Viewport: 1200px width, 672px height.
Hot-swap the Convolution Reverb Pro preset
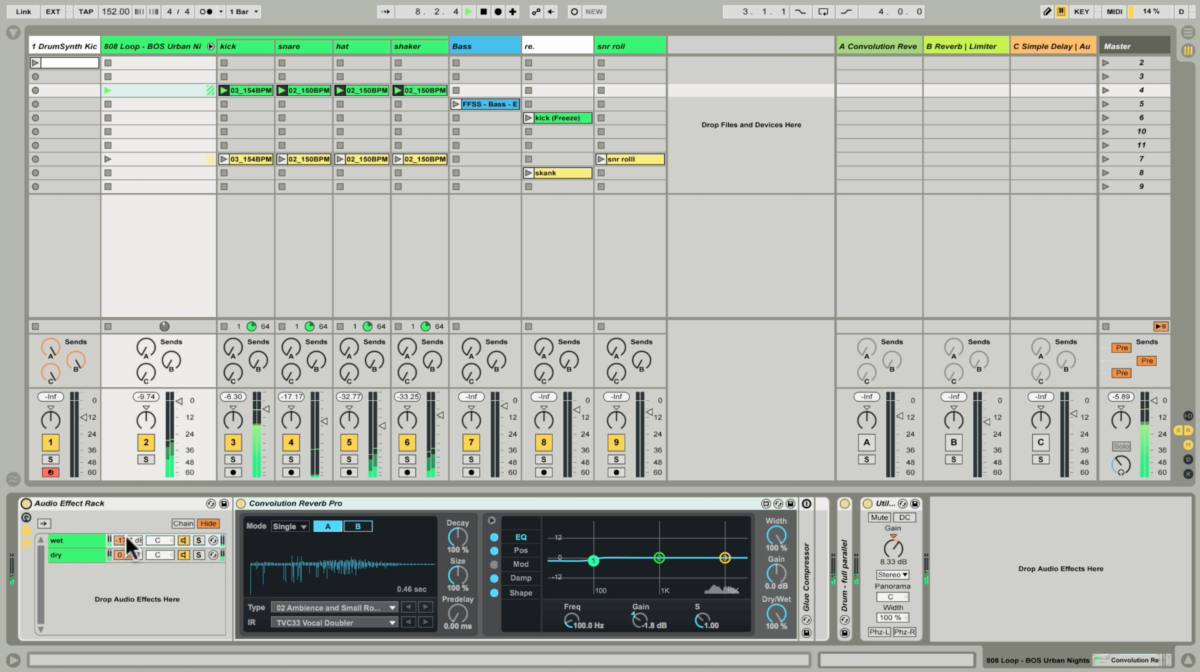(778, 503)
